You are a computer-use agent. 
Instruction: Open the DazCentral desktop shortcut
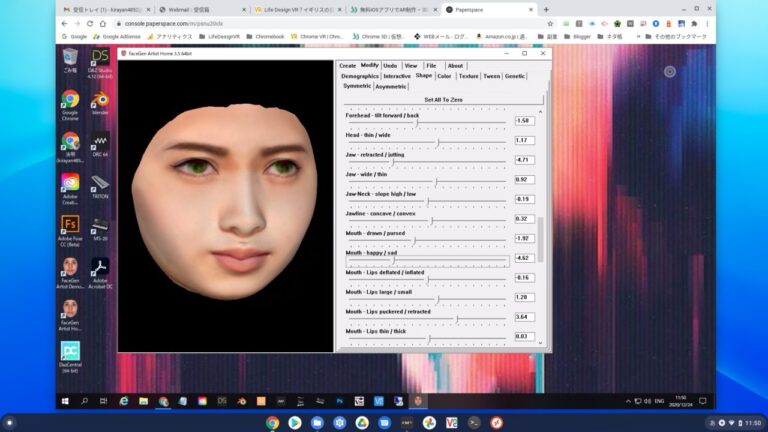click(70, 357)
